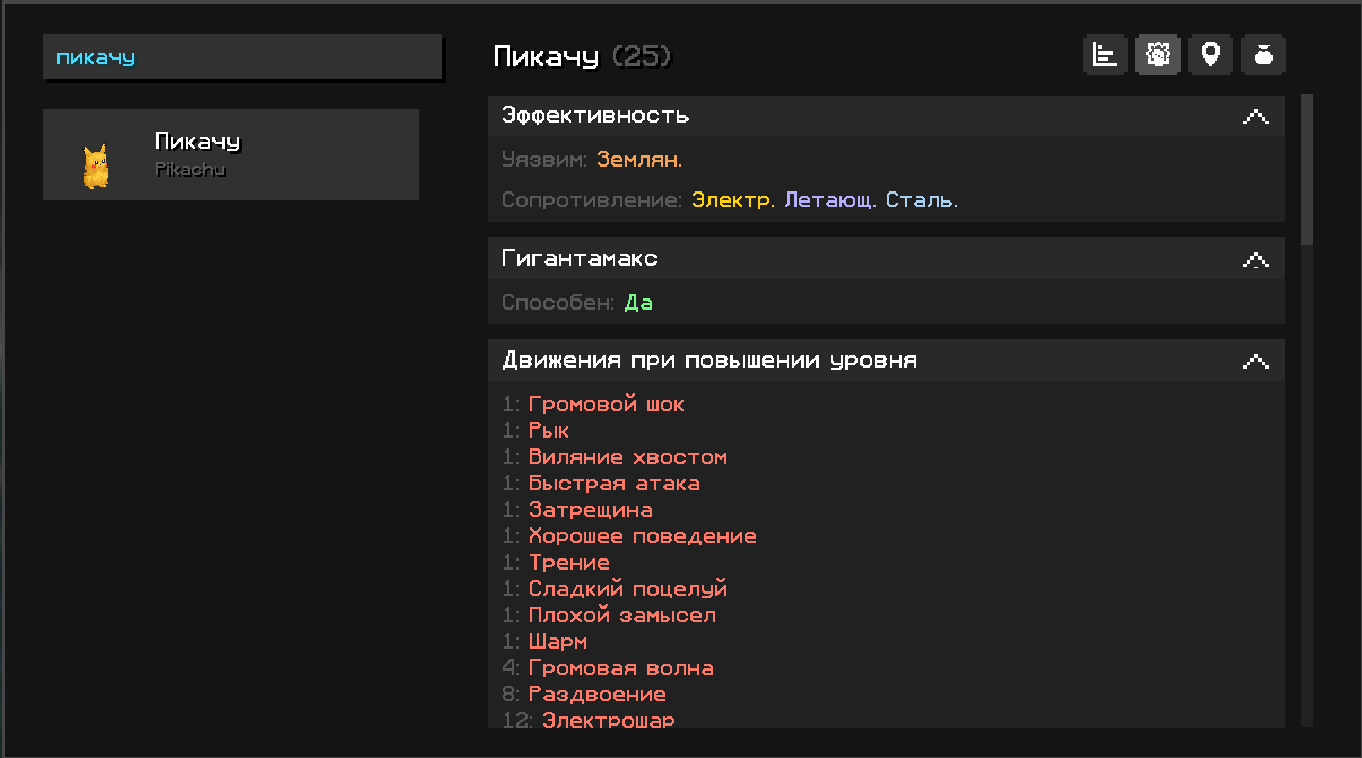Open the drops bag tab
The height and width of the screenshot is (758, 1362).
[x=1263, y=55]
